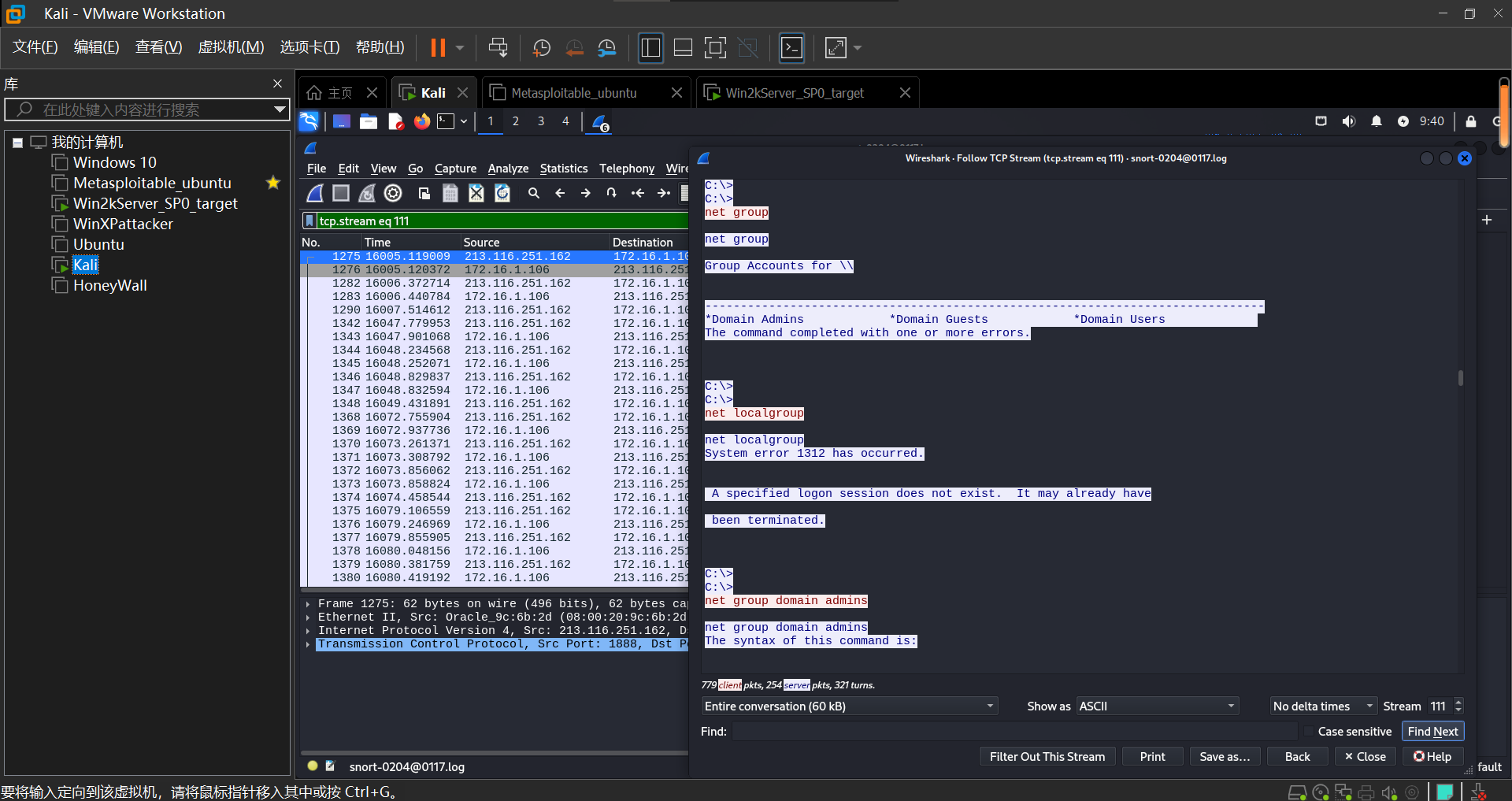Viewport: 1512px width, 801px height.
Task: Open capture options gear icon
Action: tap(393, 193)
